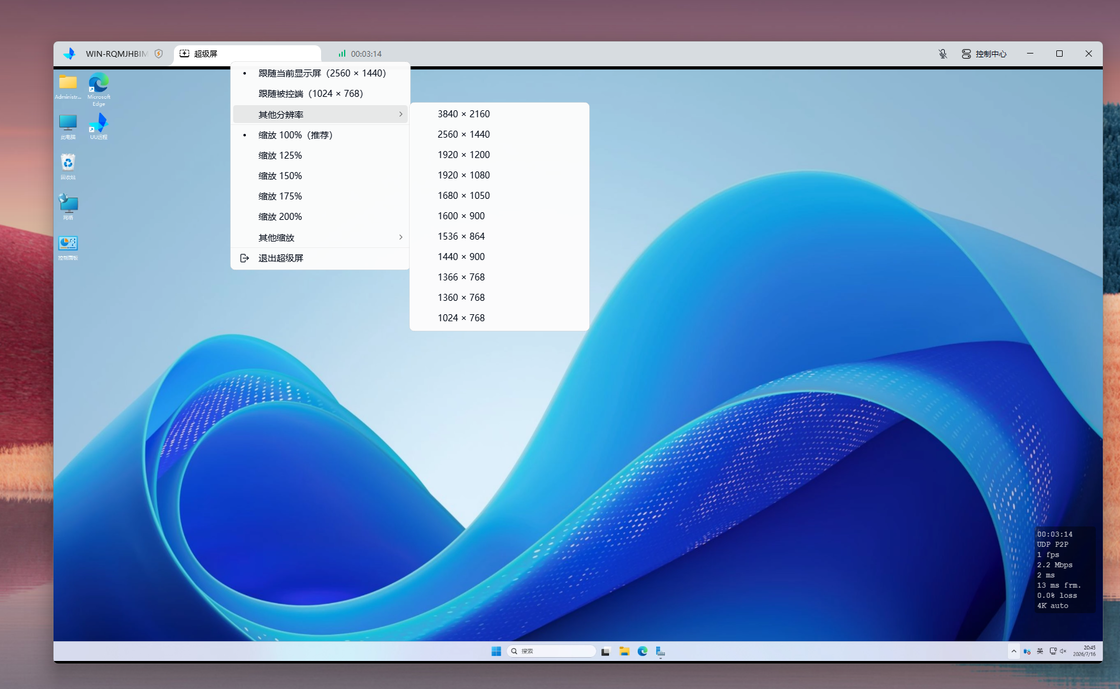Click the 英 input method indicator
Viewport: 1120px width, 689px height.
tap(1040, 651)
